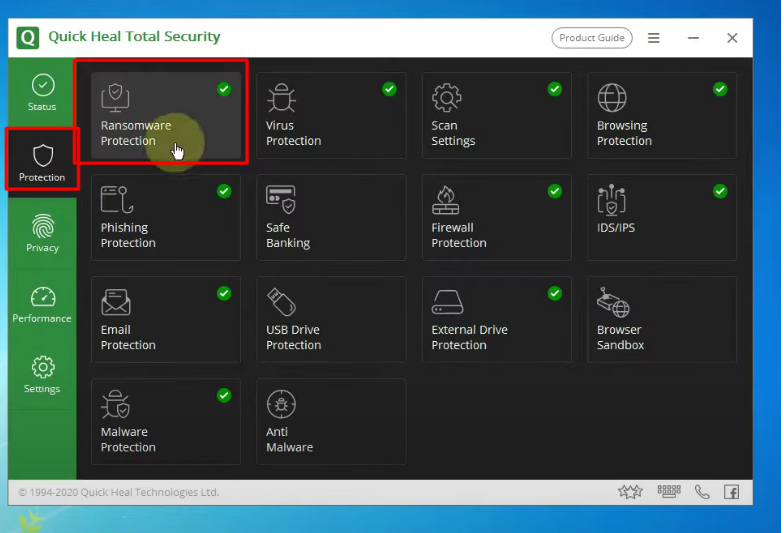
Task: Open the hamburger menu icon
Action: coord(654,38)
